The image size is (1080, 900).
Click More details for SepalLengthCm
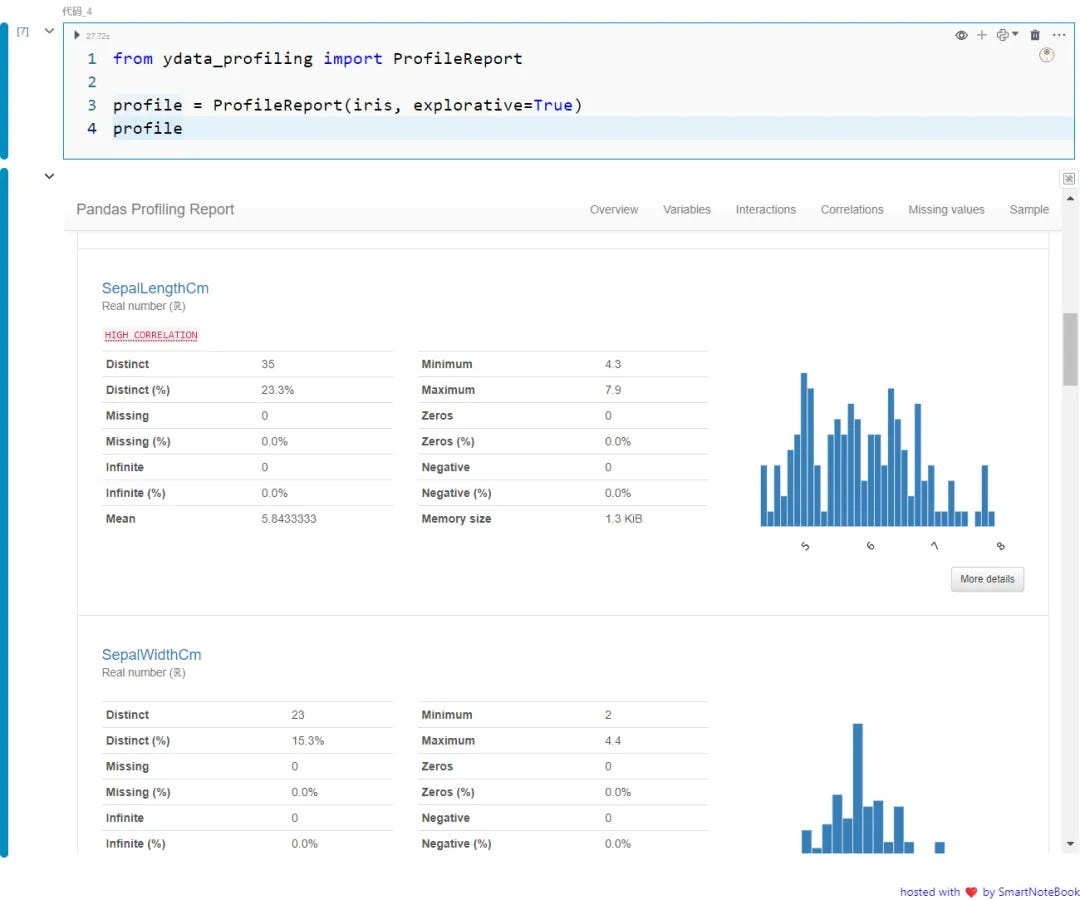tap(987, 579)
